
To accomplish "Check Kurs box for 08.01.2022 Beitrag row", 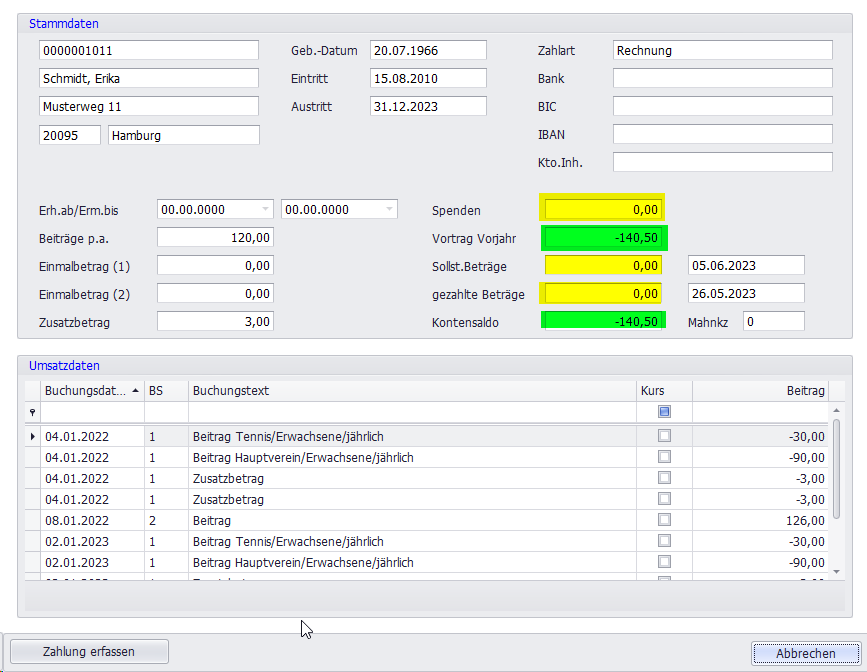I will click(664, 520).
